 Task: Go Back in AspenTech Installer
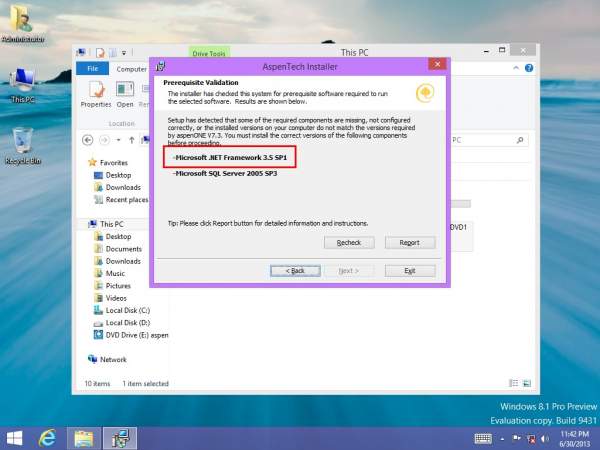(295, 271)
